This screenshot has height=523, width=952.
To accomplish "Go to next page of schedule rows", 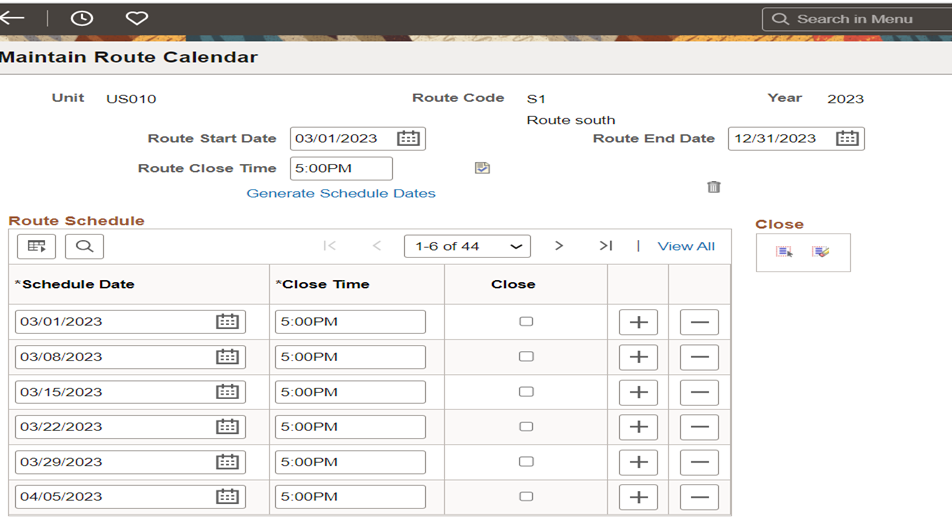I will [559, 245].
